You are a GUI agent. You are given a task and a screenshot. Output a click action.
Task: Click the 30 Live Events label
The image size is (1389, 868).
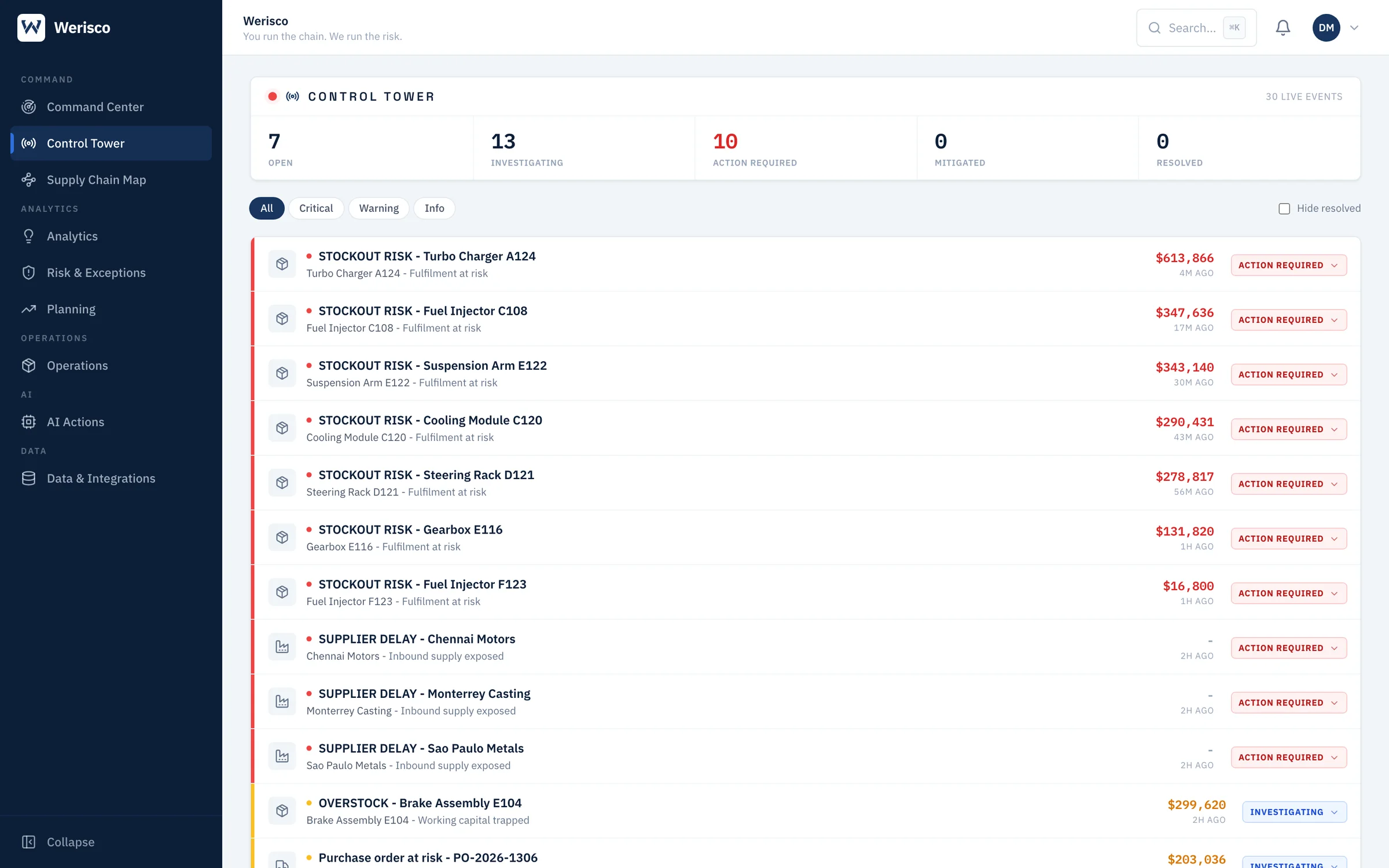[x=1304, y=97]
